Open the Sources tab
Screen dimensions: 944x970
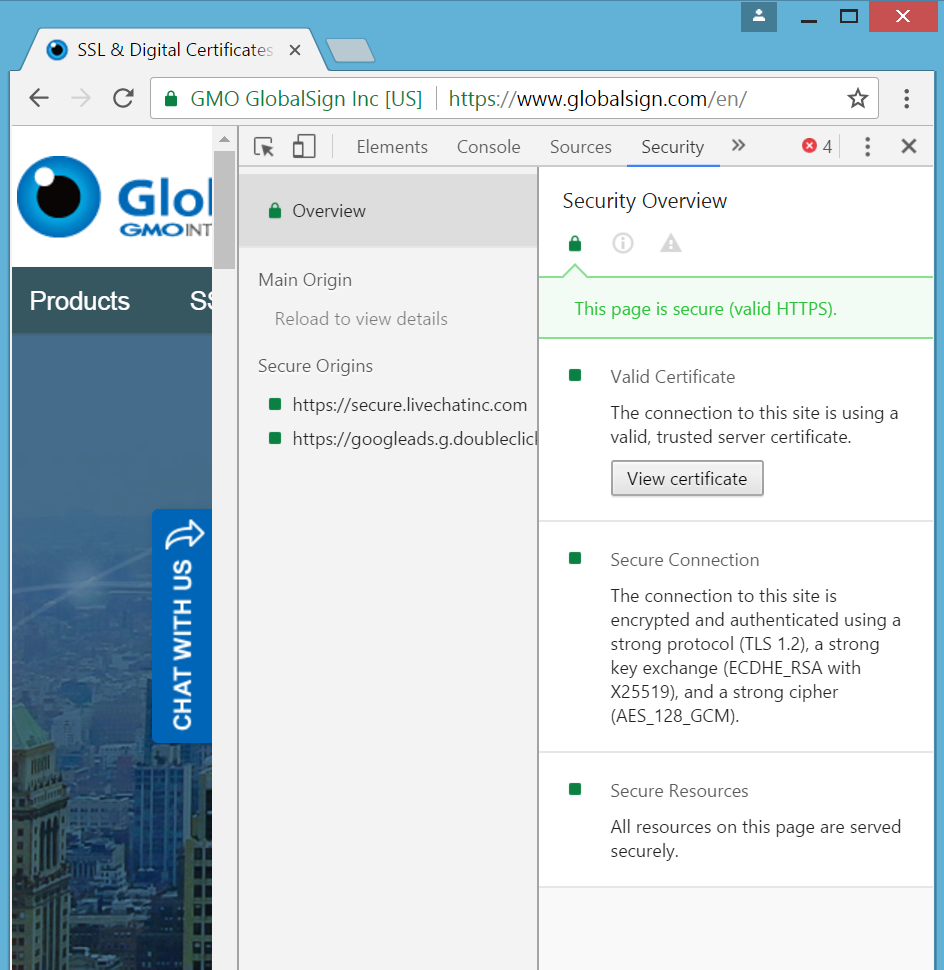point(580,147)
